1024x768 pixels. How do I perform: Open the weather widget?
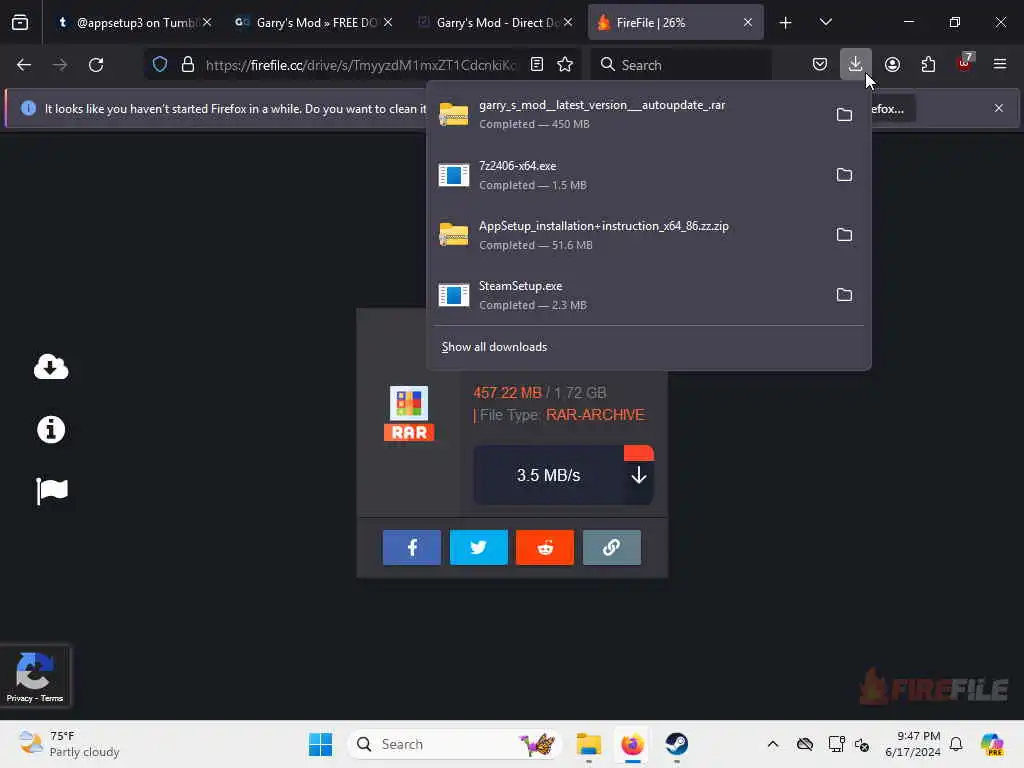pyautogui.click(x=69, y=744)
